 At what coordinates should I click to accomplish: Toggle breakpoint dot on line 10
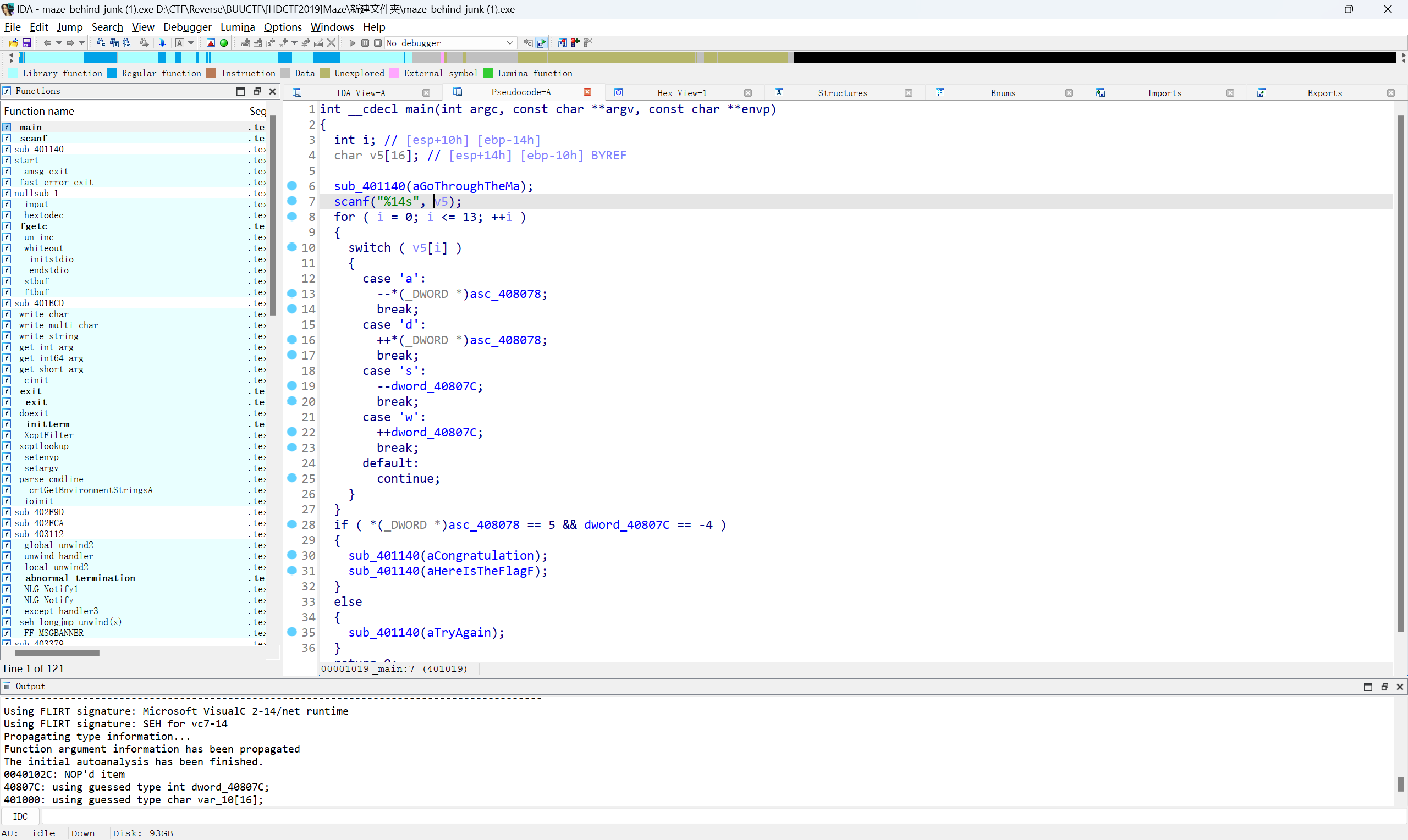click(x=292, y=247)
